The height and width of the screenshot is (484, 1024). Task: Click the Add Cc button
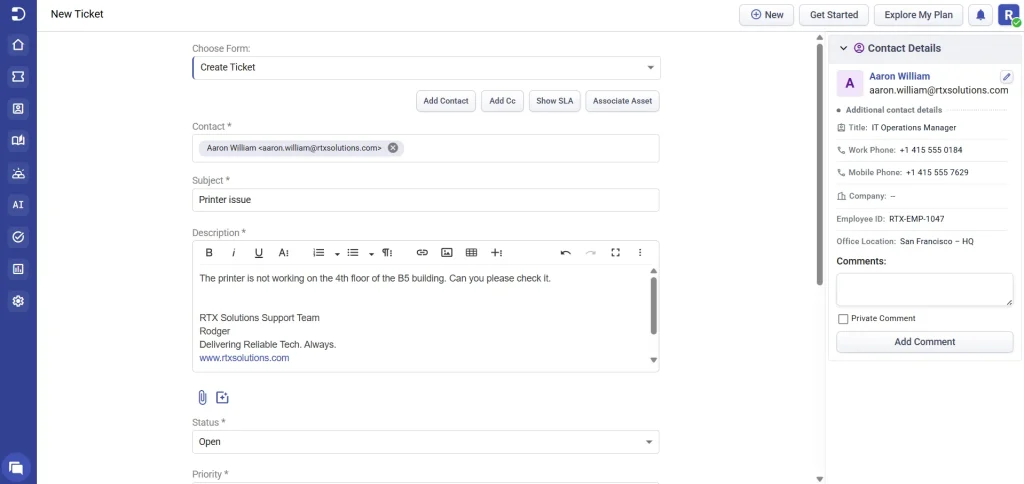(502, 101)
